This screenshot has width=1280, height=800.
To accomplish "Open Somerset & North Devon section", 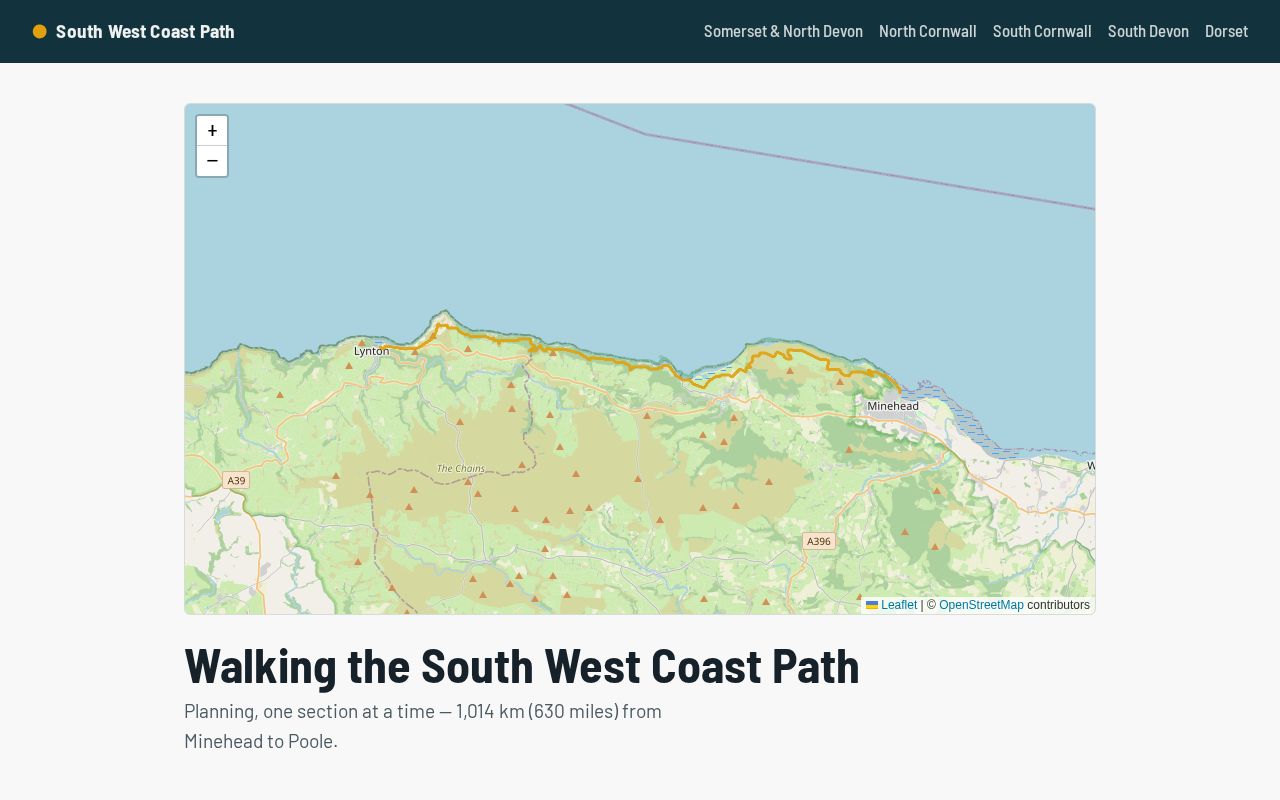I will pos(783,31).
